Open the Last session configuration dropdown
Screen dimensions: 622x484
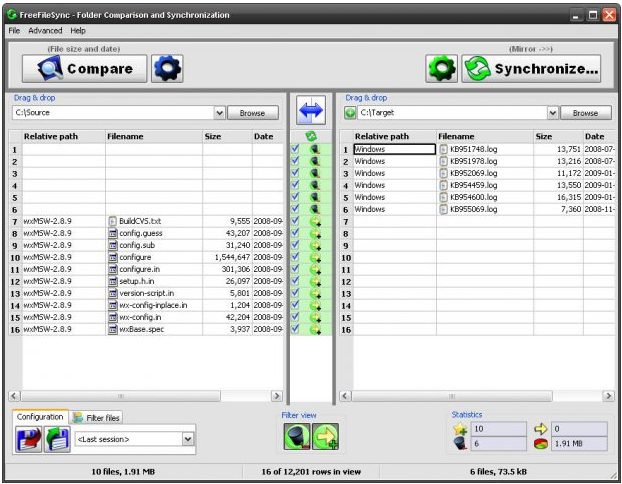pos(188,439)
